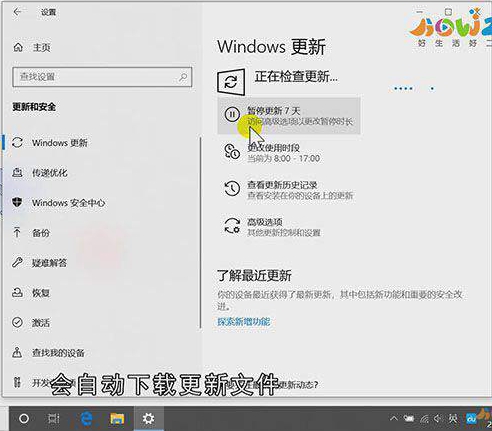Click the home icon beside 主页
This screenshot has height=431, width=492.
click(x=18, y=47)
